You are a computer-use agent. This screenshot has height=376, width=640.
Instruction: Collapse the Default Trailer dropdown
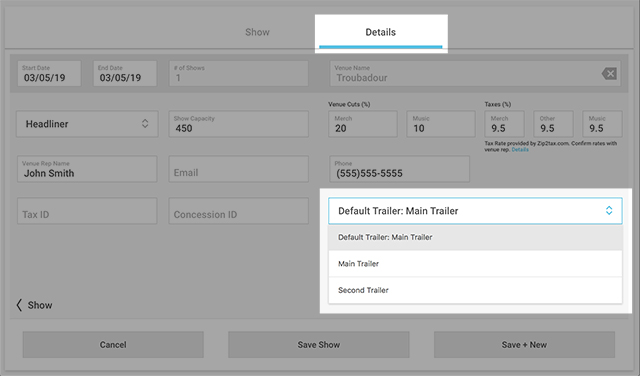point(475,211)
